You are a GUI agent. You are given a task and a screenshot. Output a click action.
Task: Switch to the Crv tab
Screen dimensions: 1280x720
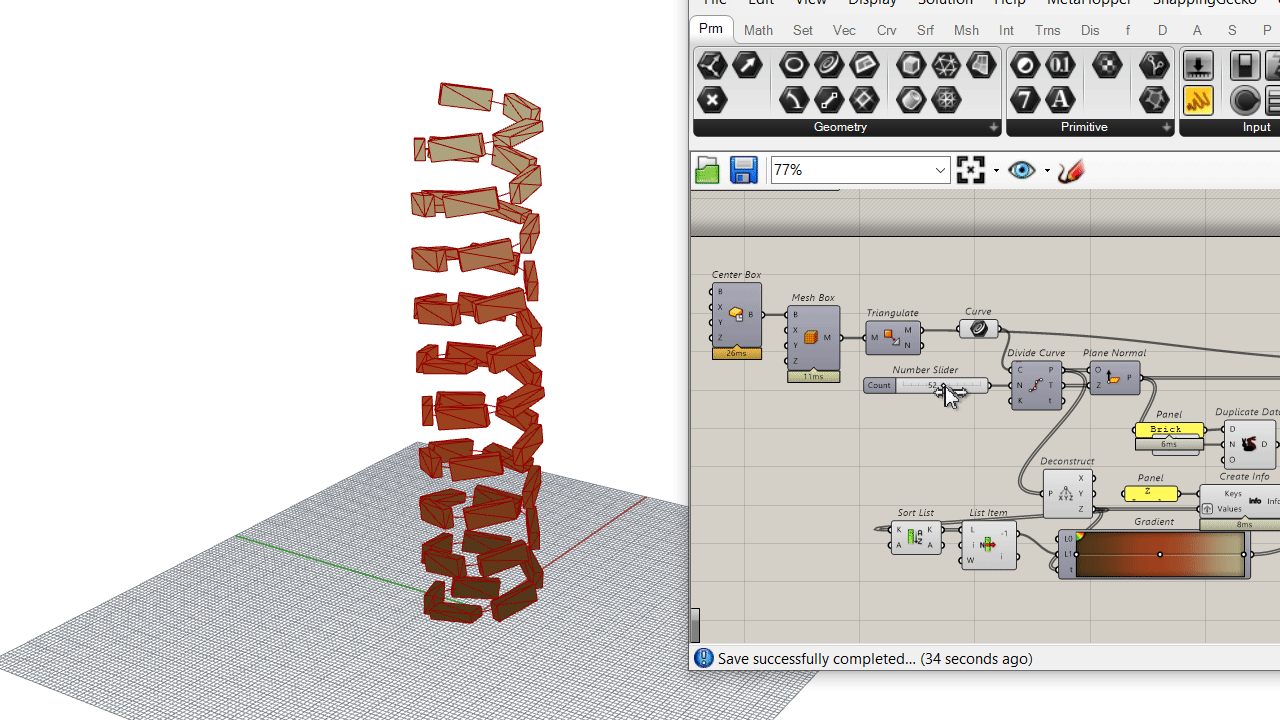(886, 30)
